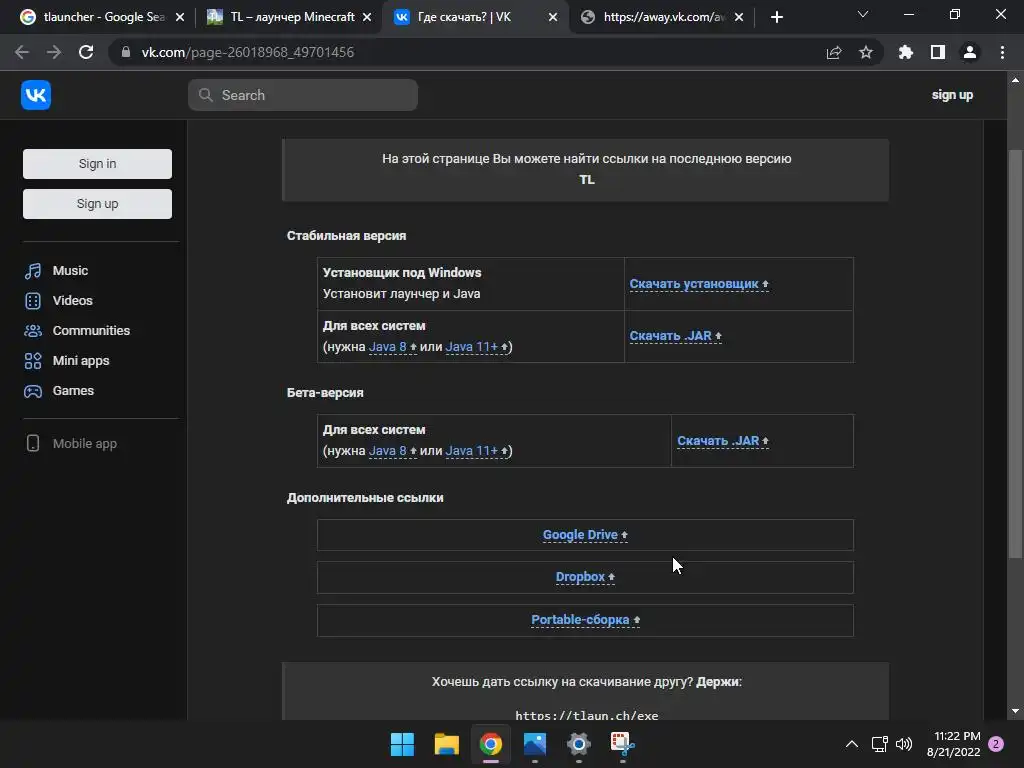Open the Portable-сборка link

[585, 620]
